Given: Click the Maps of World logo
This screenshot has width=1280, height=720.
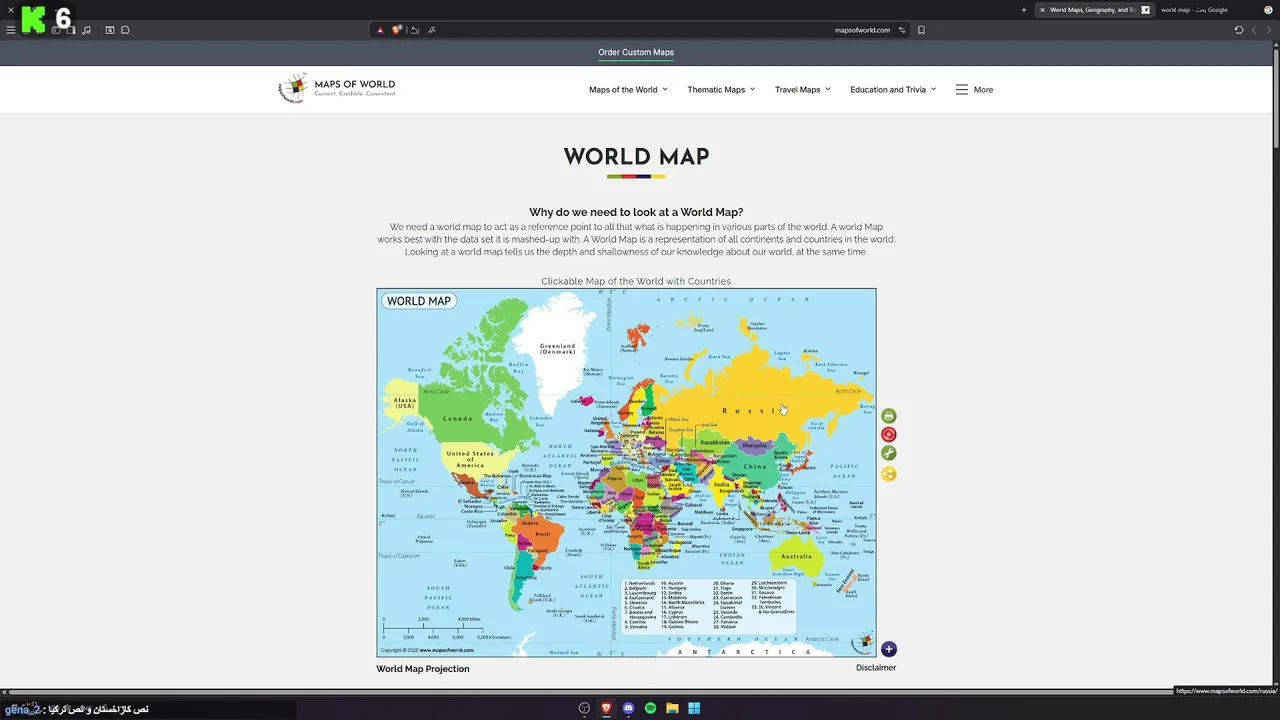Looking at the screenshot, I should pyautogui.click(x=337, y=89).
